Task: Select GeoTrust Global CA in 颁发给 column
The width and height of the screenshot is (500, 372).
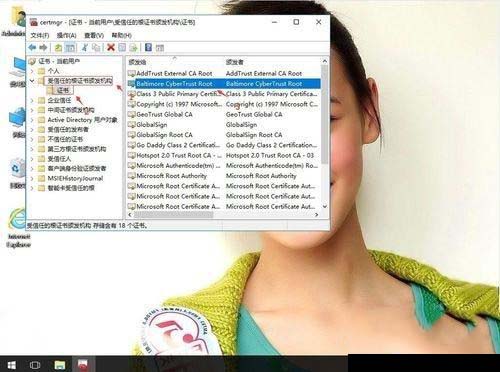Action: [x=164, y=115]
